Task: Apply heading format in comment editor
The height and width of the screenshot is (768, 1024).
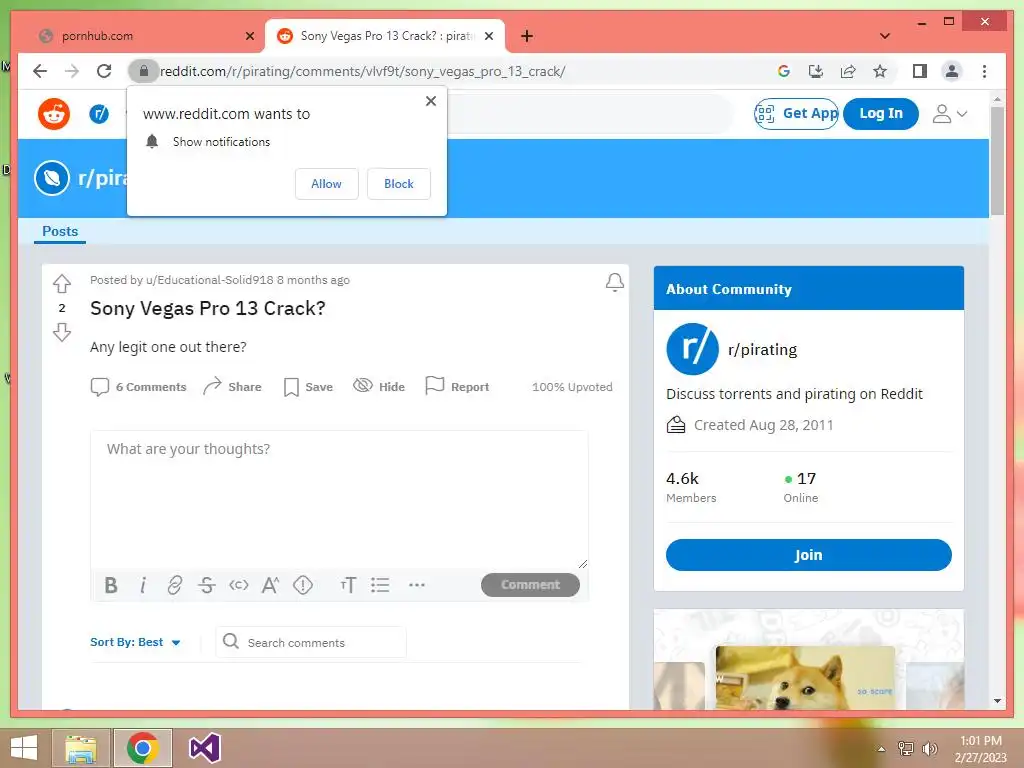Action: click(x=348, y=585)
